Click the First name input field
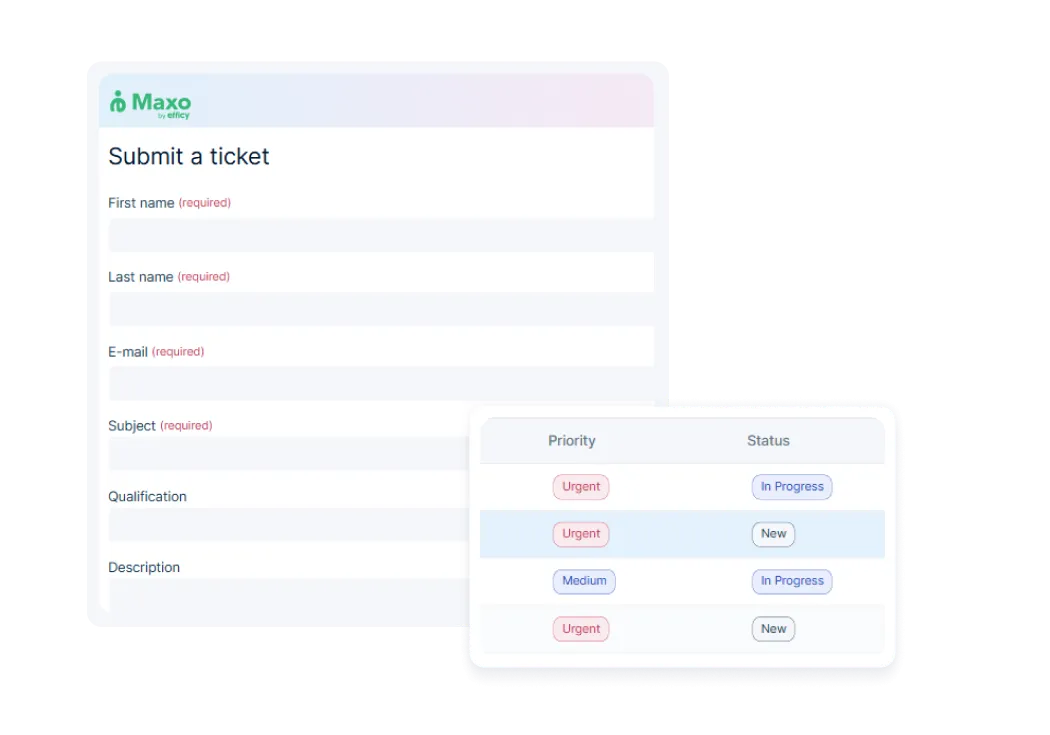 coord(381,235)
